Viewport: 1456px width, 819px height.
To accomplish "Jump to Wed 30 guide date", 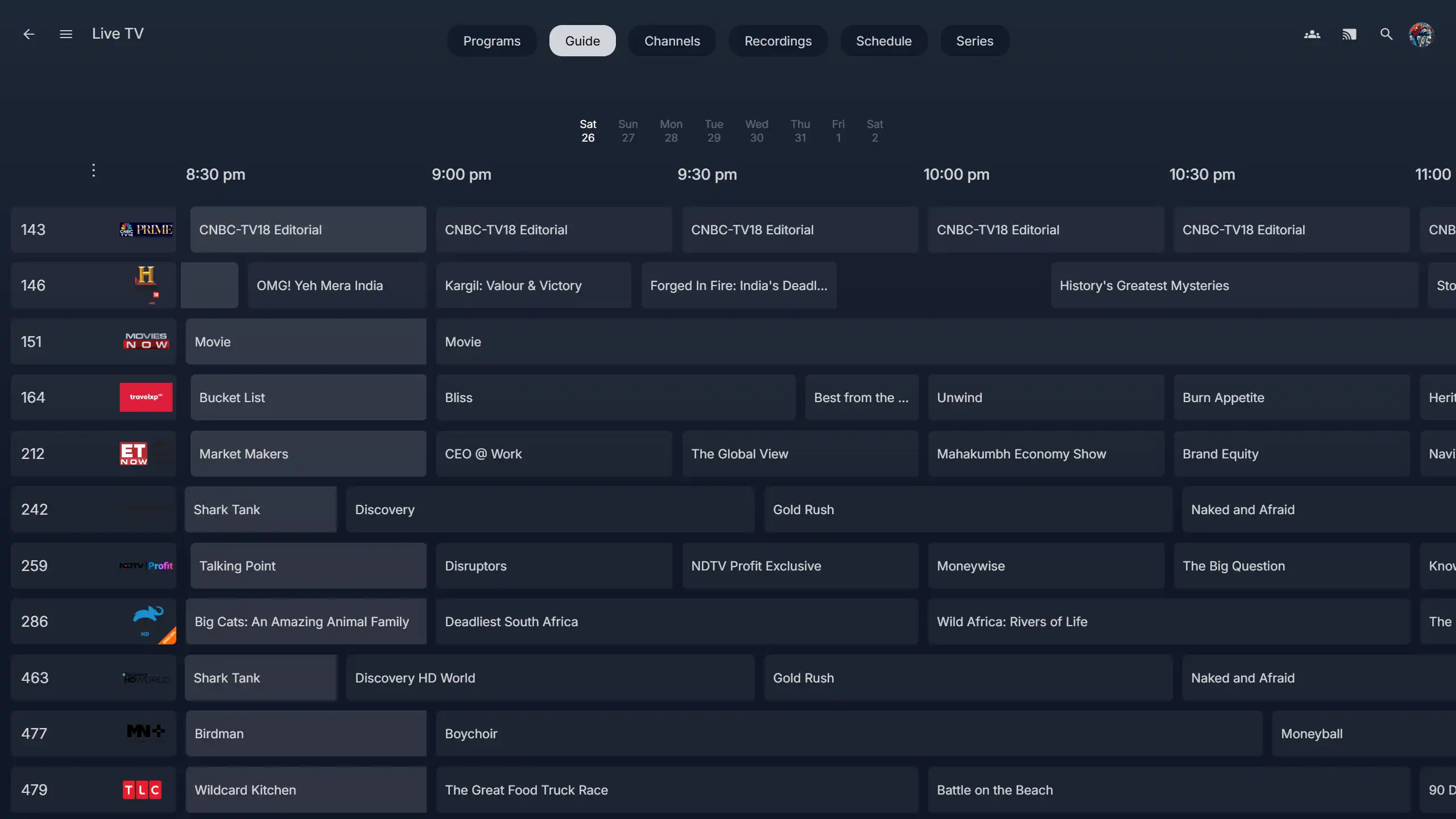I will [756, 131].
